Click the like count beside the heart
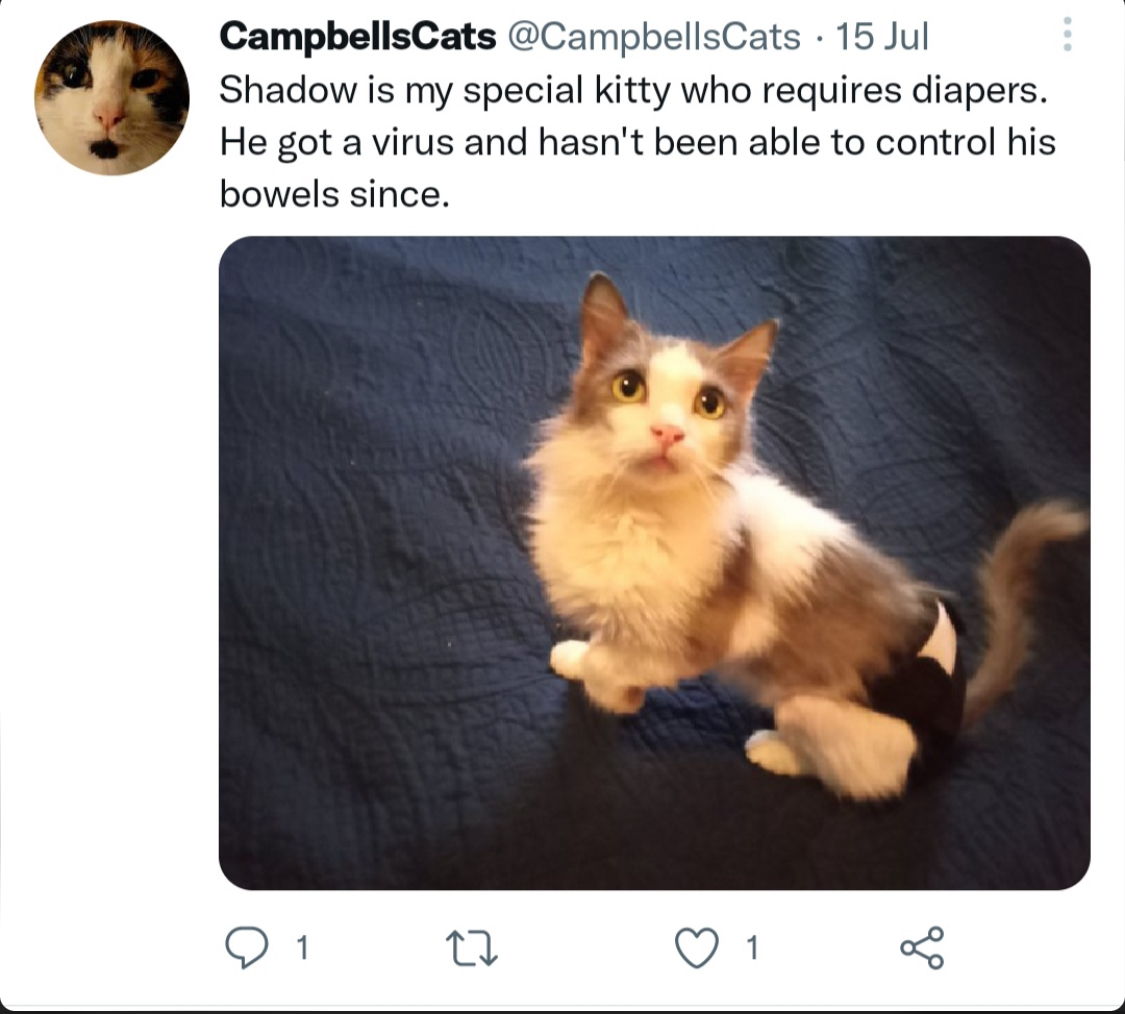 tap(752, 948)
